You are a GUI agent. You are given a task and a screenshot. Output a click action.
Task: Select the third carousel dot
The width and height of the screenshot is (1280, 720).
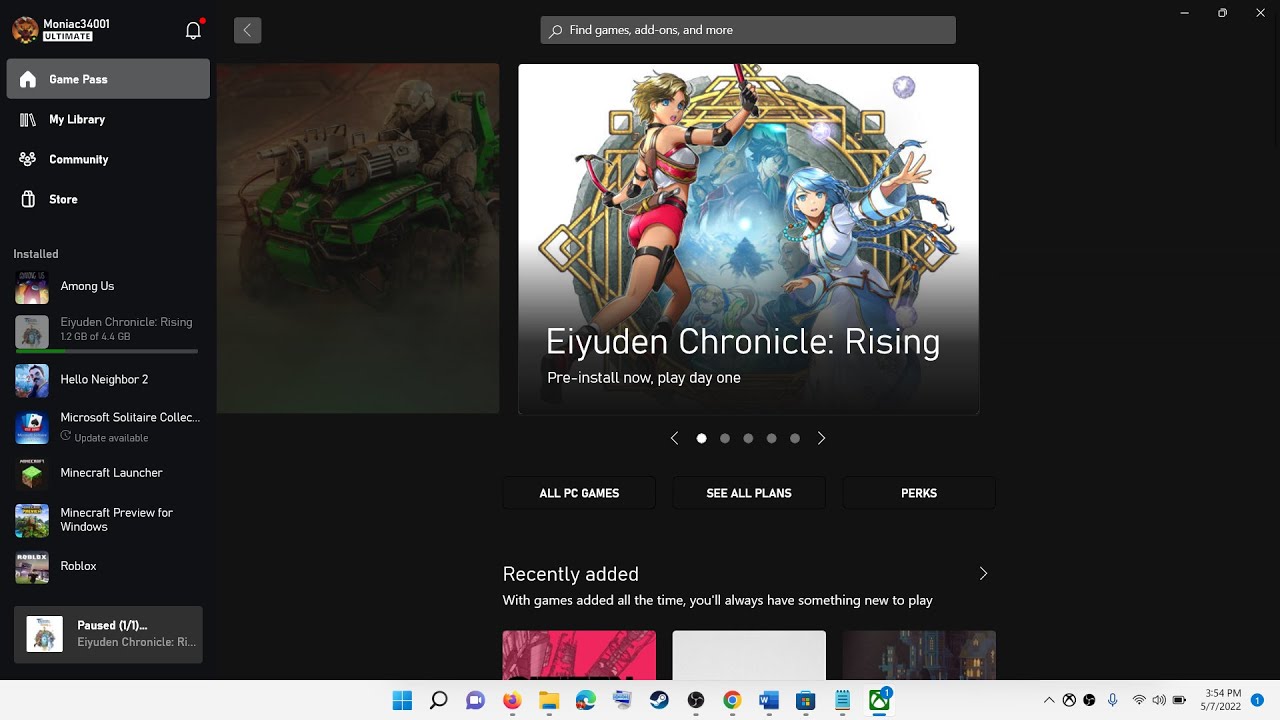[x=748, y=438]
